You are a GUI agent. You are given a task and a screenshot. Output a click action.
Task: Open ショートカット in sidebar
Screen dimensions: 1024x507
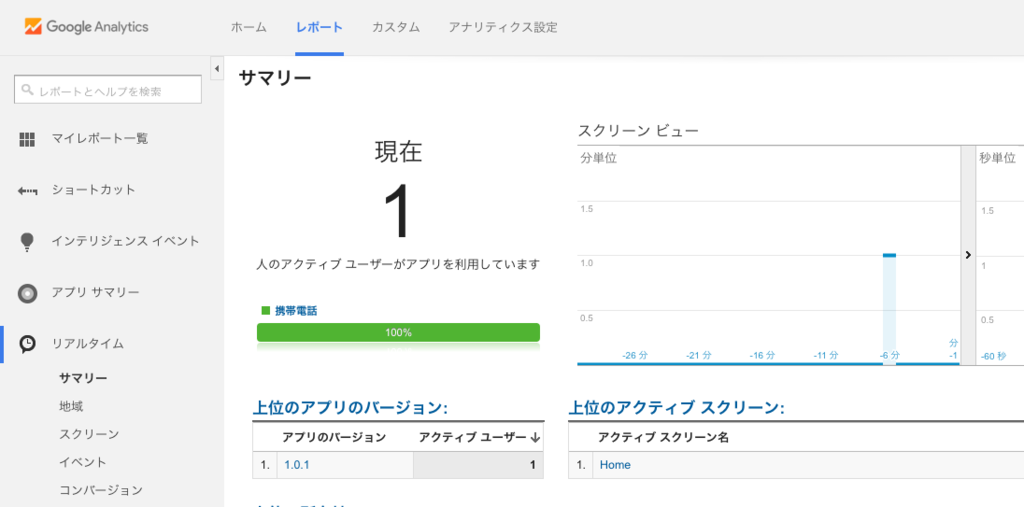point(93,189)
